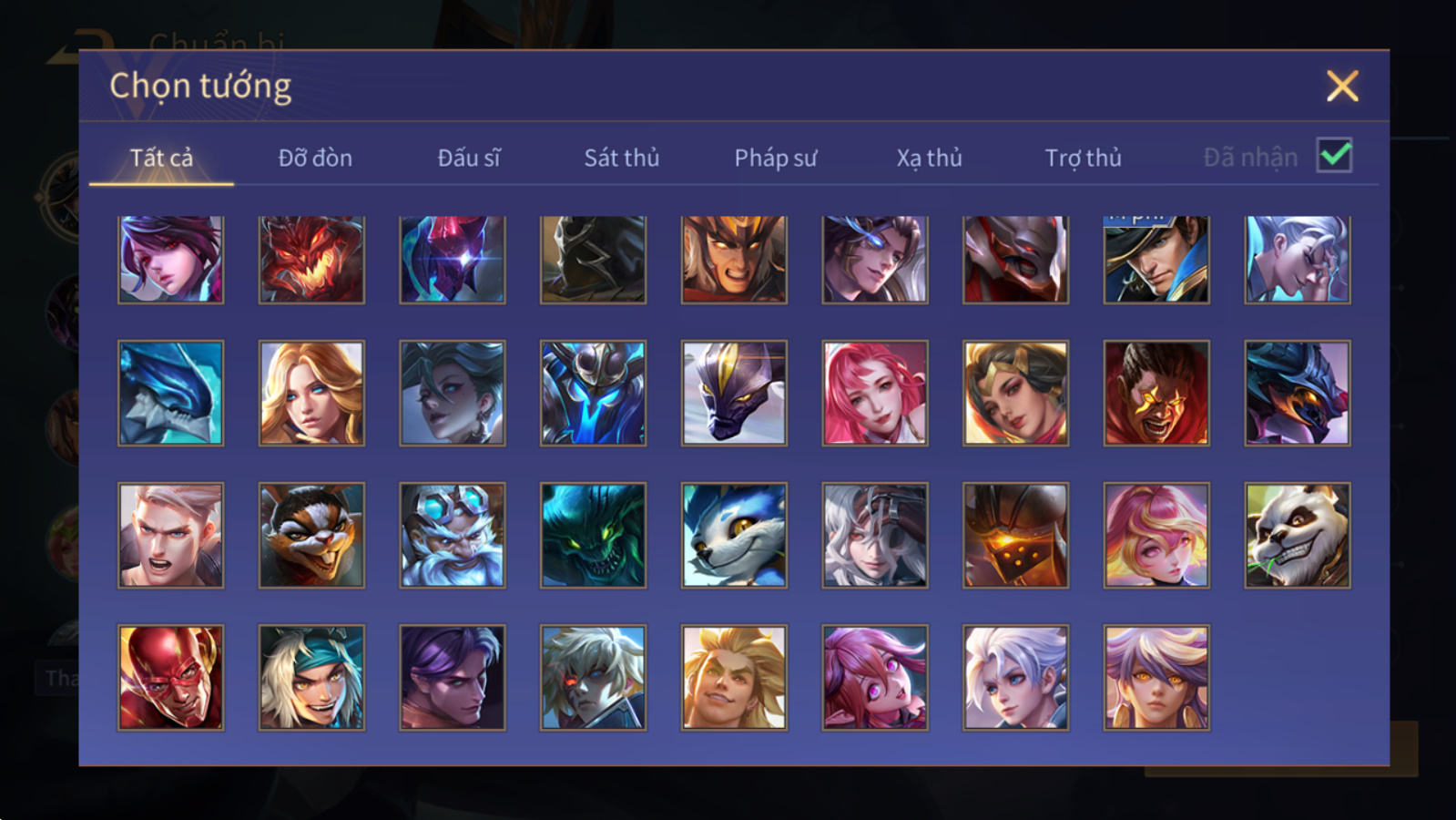Choose the pink-haired woman hero portrait
Screen dimensions: 1456x820
(x=875, y=393)
